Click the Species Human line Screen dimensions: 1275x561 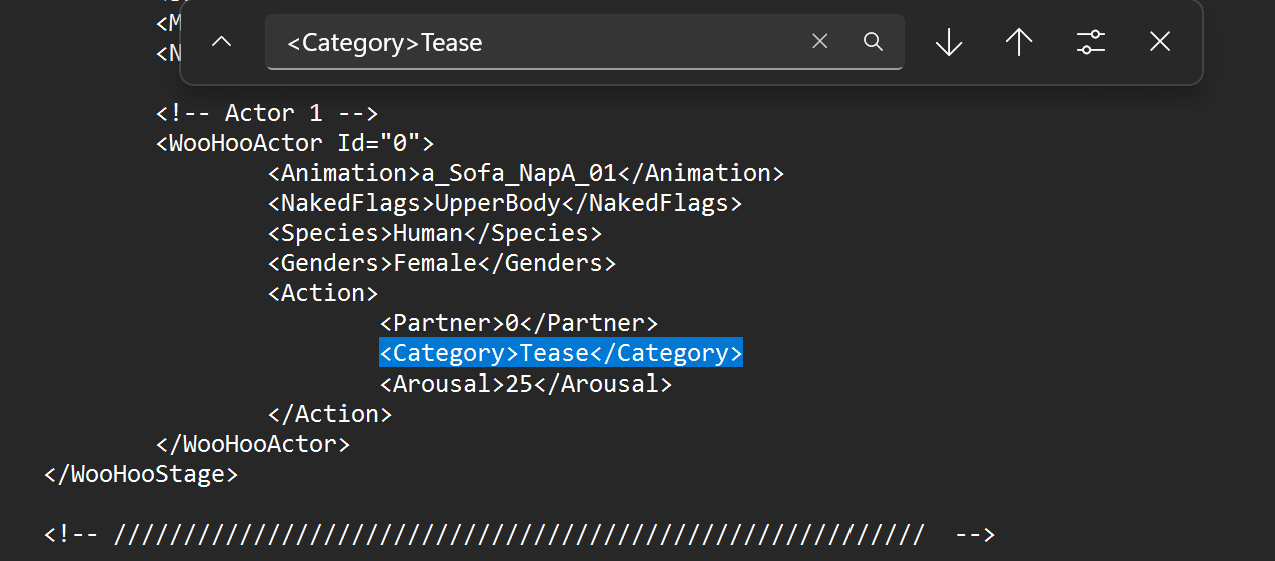point(435,233)
